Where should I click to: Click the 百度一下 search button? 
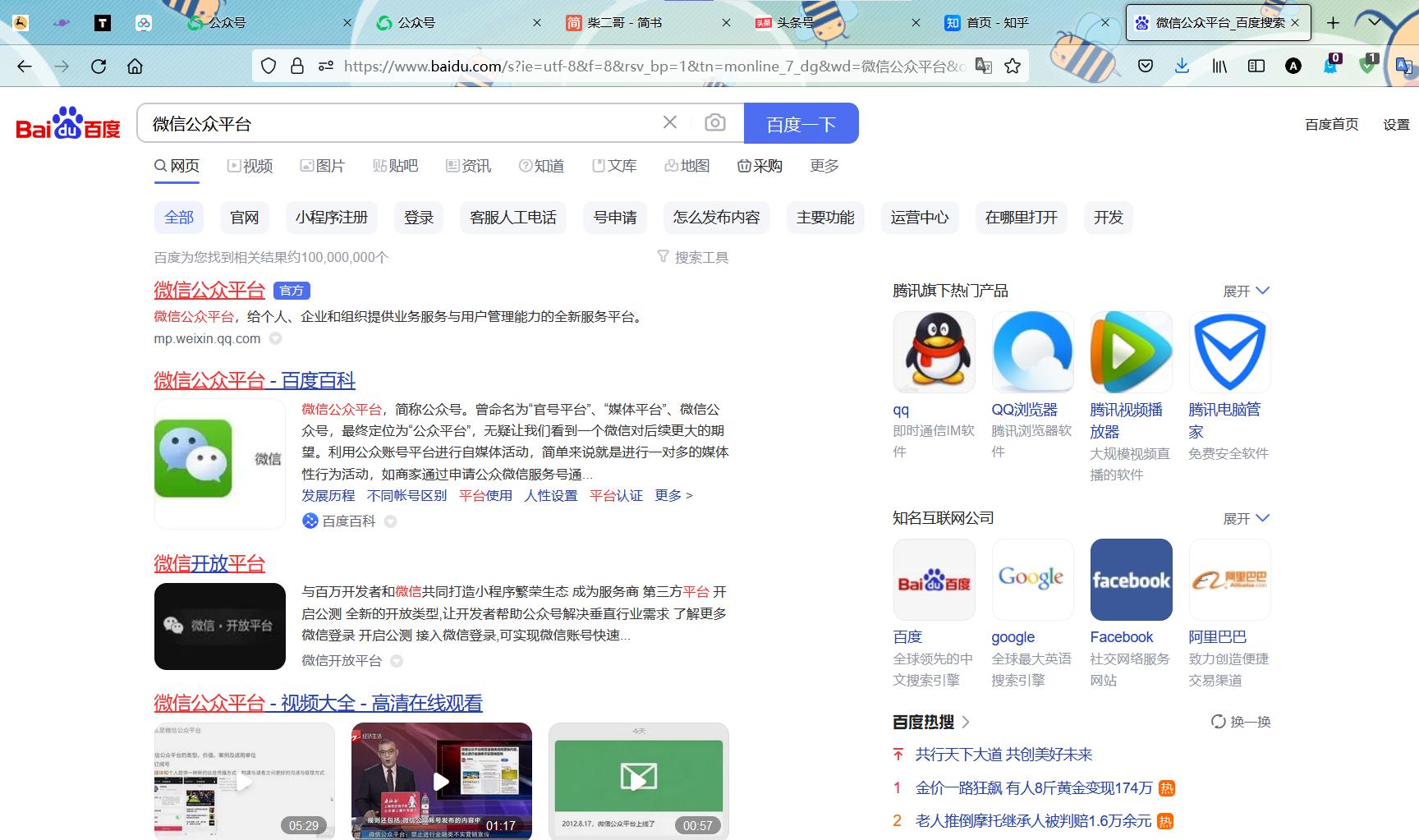[x=801, y=122]
